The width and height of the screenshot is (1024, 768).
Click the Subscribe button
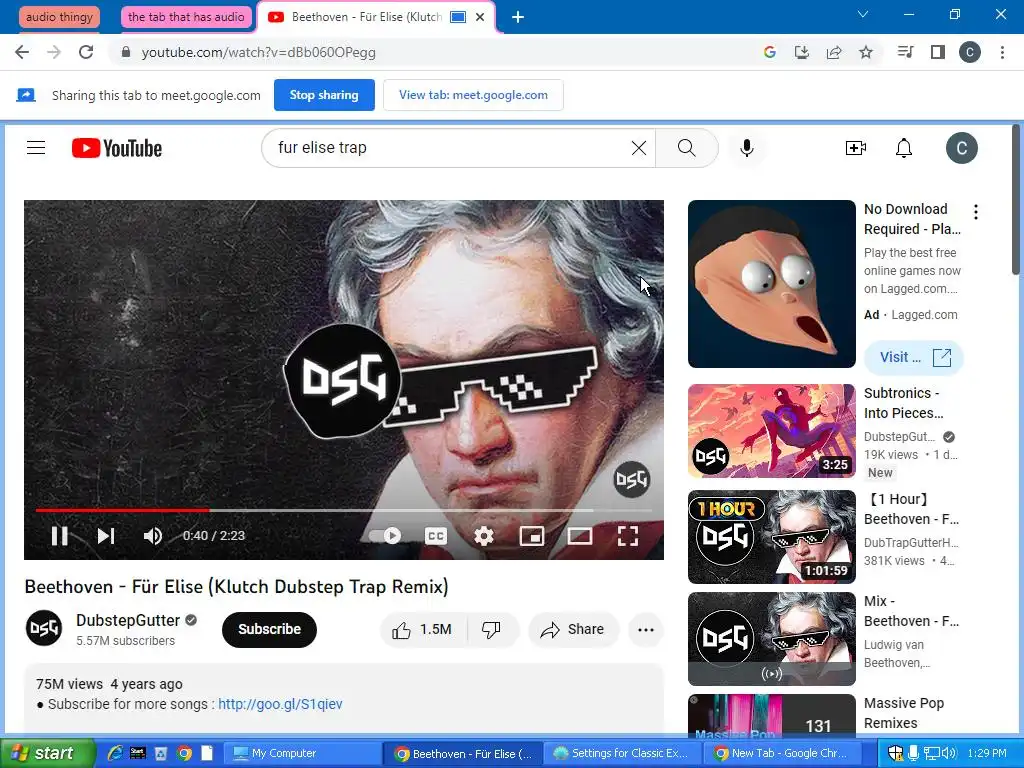pyautogui.click(x=269, y=630)
